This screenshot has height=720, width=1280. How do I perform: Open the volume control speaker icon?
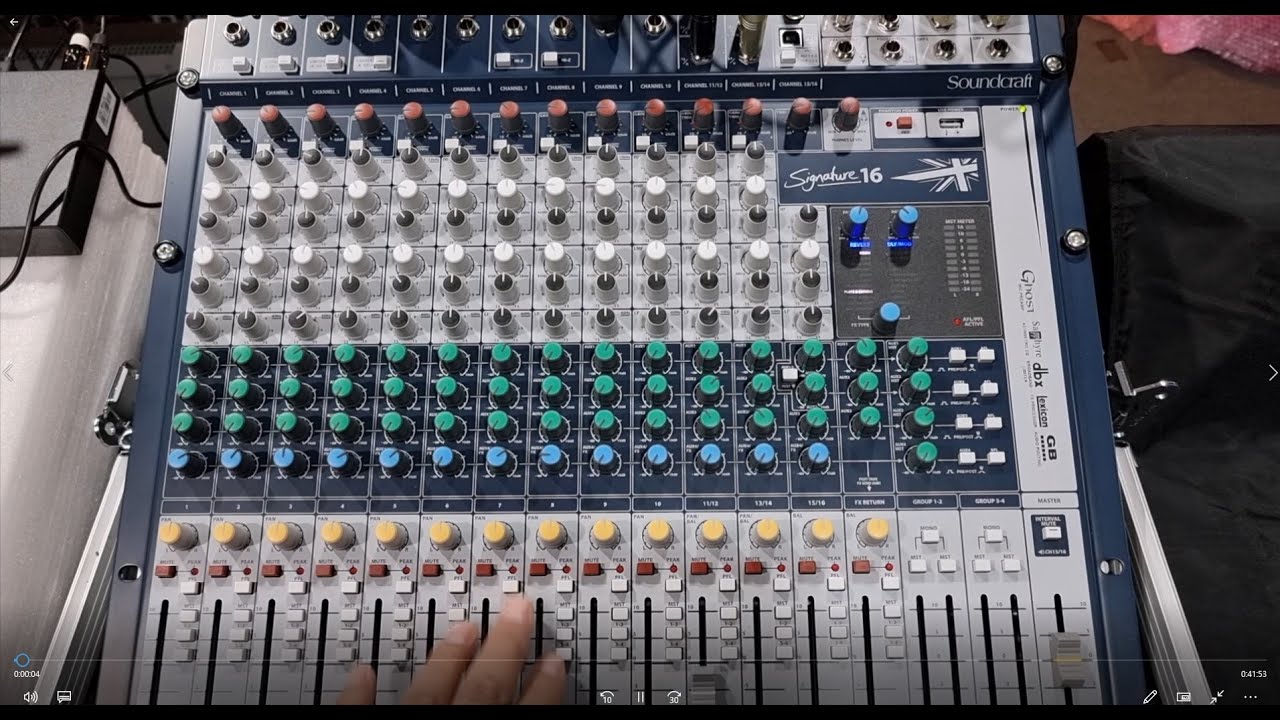tap(30, 696)
